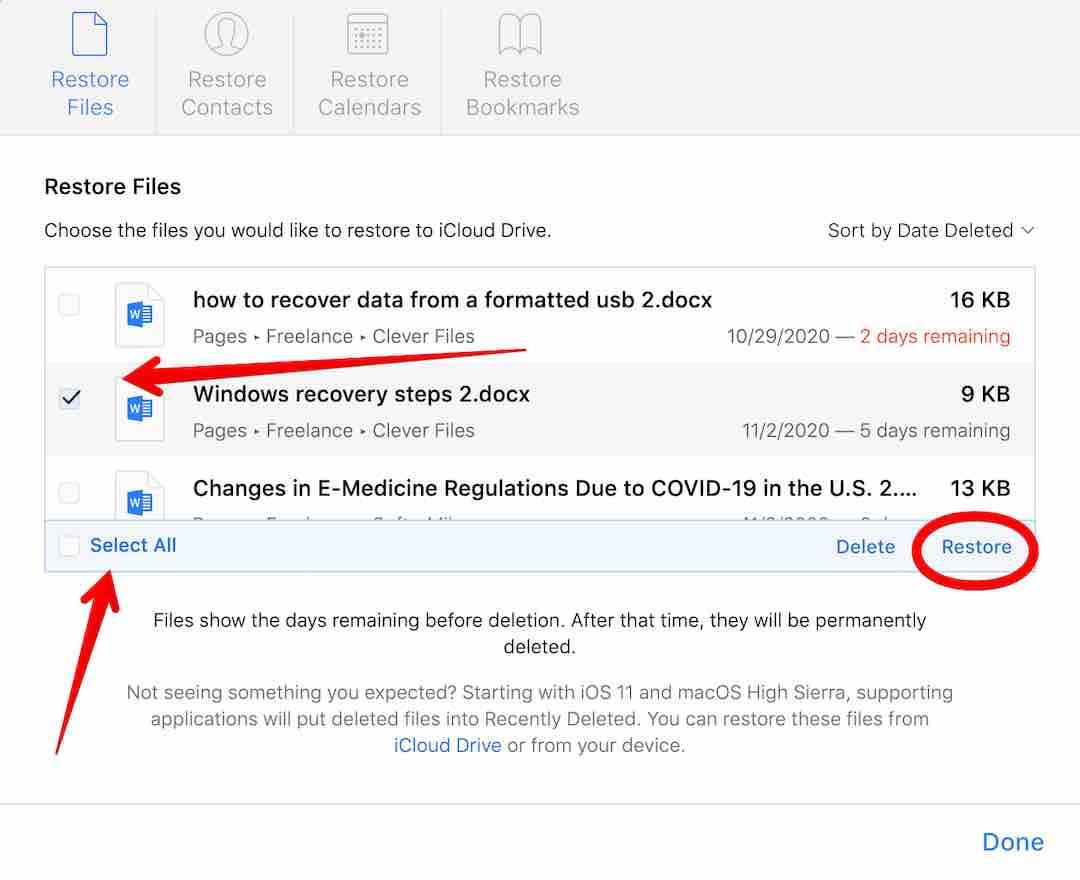Click the Restore button in the list footer
The width and height of the screenshot is (1080, 880).
point(977,547)
